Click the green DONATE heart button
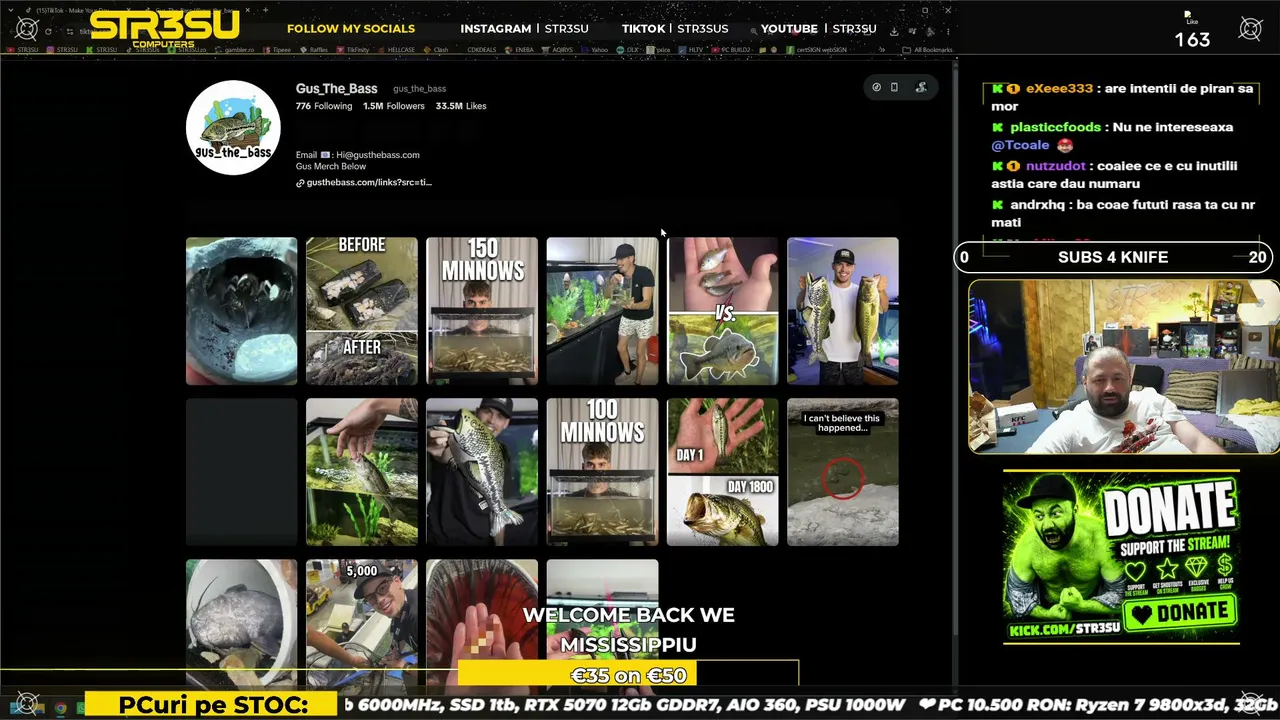The height and width of the screenshot is (720, 1280). coord(1180,611)
